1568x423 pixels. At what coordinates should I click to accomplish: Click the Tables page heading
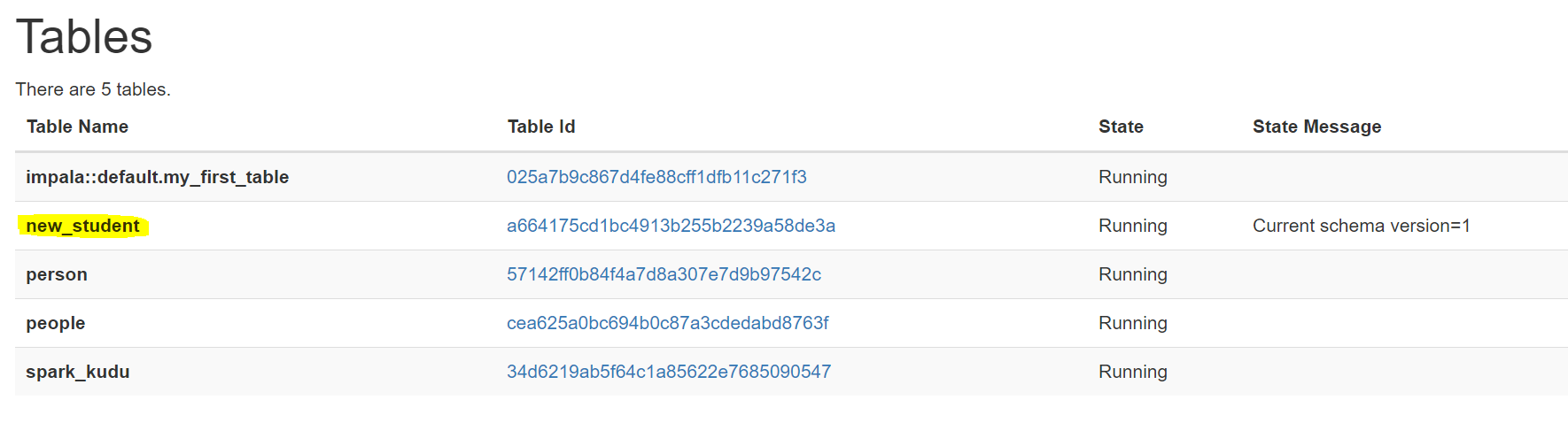click(84, 37)
